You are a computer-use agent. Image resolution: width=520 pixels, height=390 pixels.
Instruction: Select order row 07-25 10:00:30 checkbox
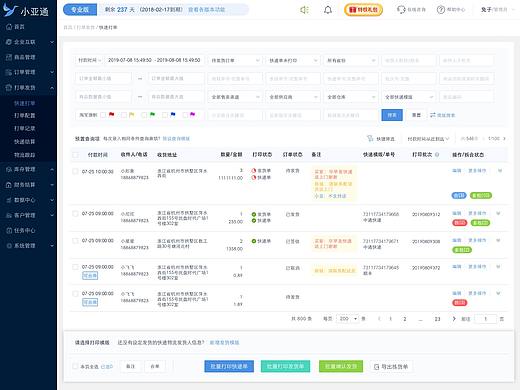click(x=76, y=171)
